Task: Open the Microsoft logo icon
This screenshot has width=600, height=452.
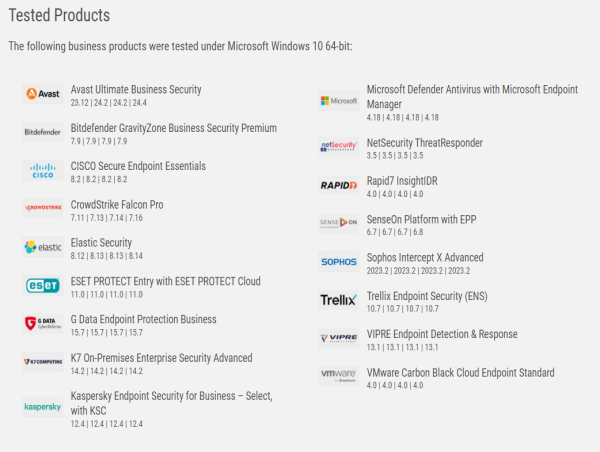Action: (x=339, y=101)
